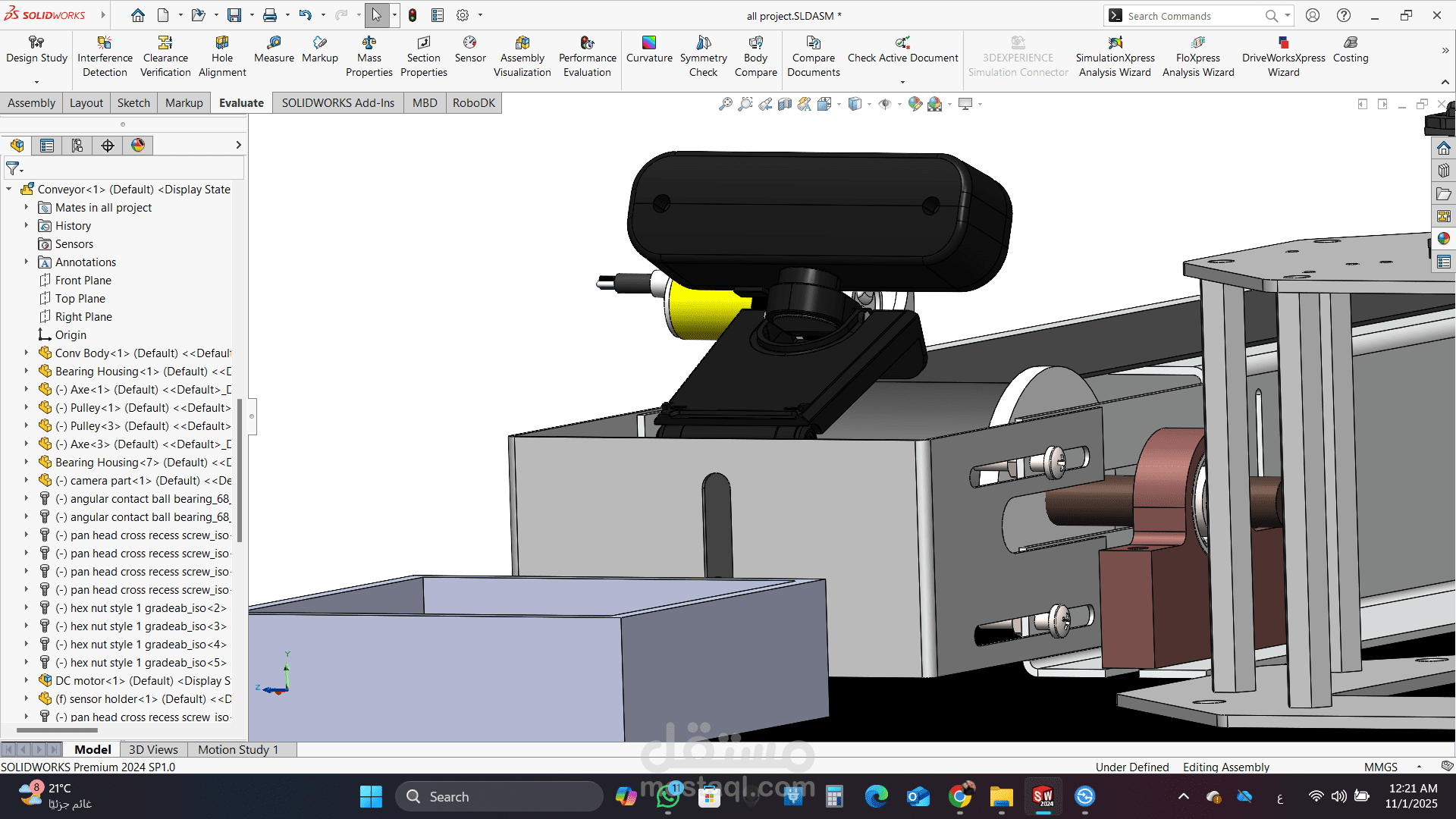Switch to the Assembly tab
The image size is (1456, 819).
[x=31, y=103]
